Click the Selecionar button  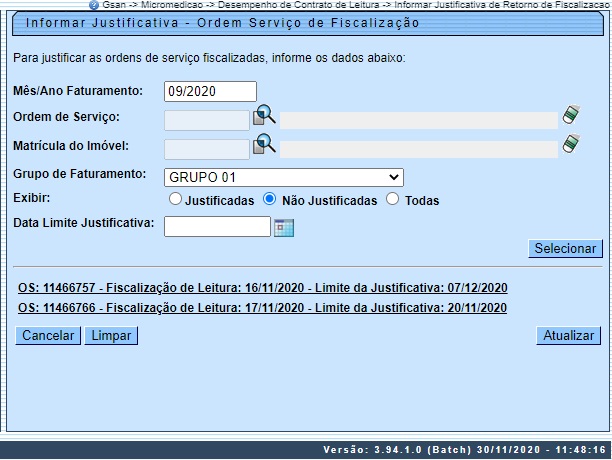click(565, 249)
